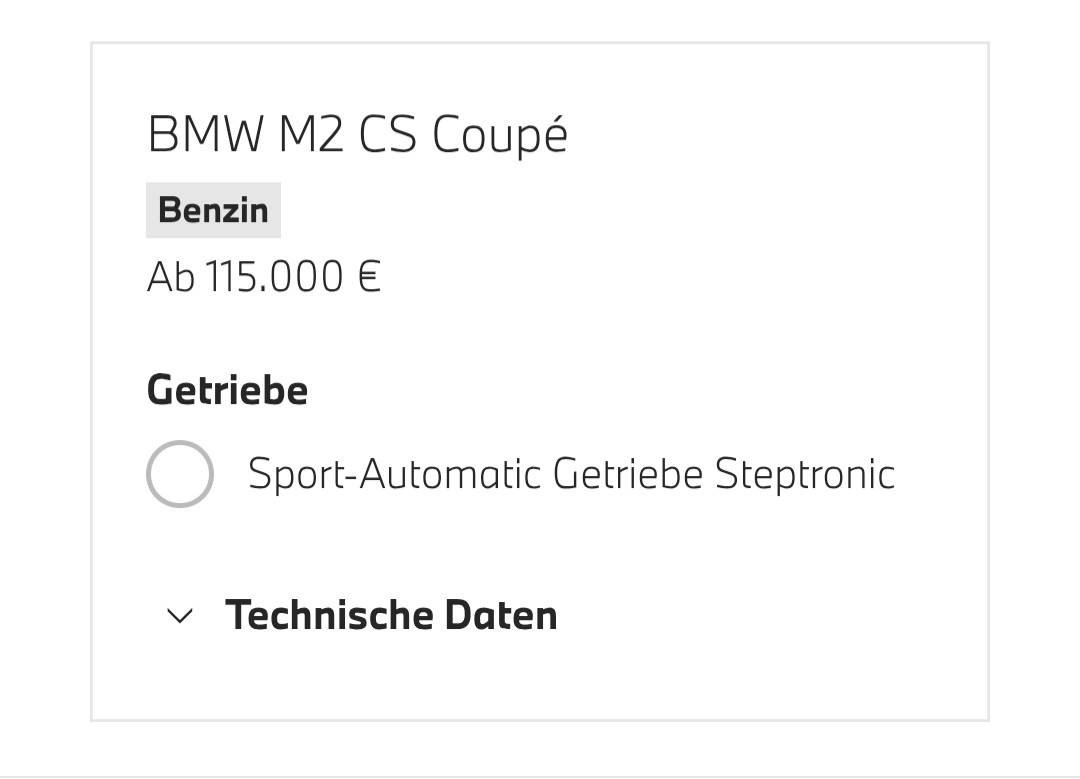
Task: Click the word Getriebe within the radio option label
Action: tap(628, 474)
